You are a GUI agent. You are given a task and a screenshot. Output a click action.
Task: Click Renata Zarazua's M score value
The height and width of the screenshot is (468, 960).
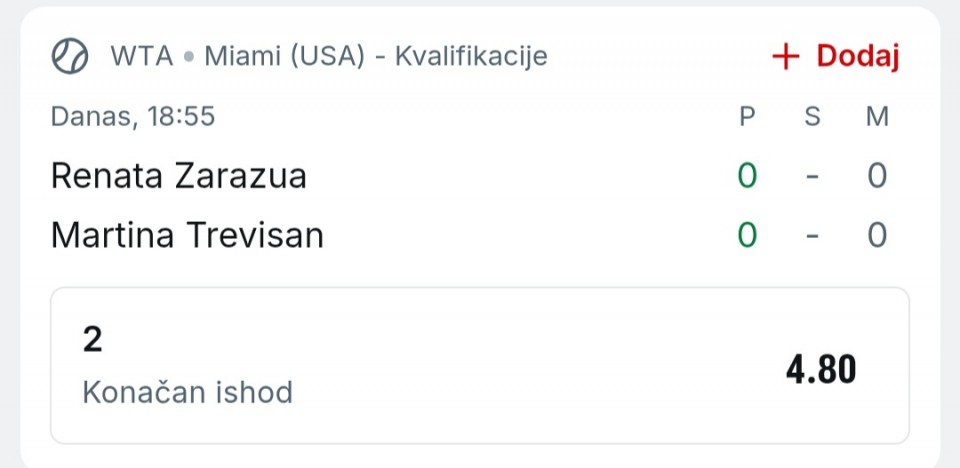[877, 176]
